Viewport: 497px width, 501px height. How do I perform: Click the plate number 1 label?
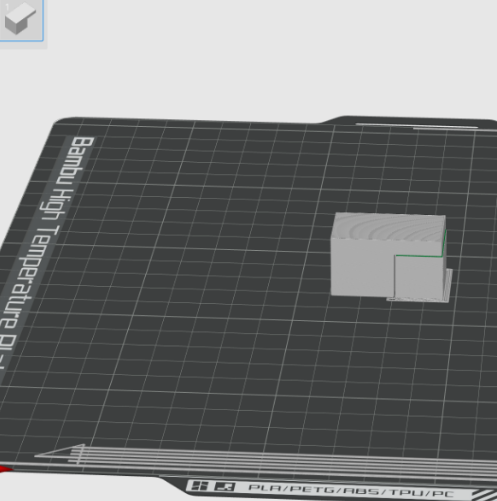click(7, 7)
